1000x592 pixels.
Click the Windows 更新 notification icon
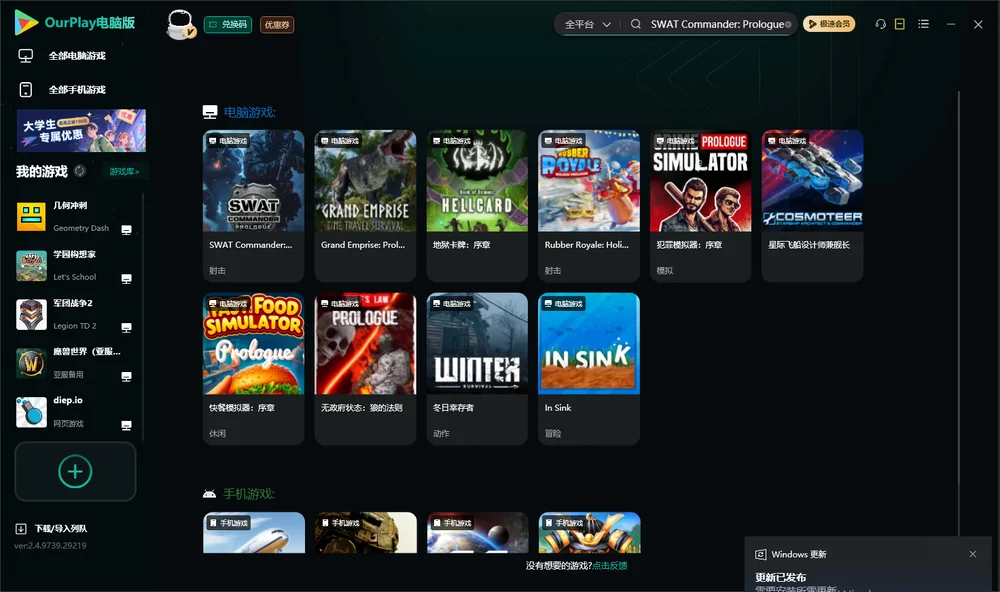(x=761, y=554)
